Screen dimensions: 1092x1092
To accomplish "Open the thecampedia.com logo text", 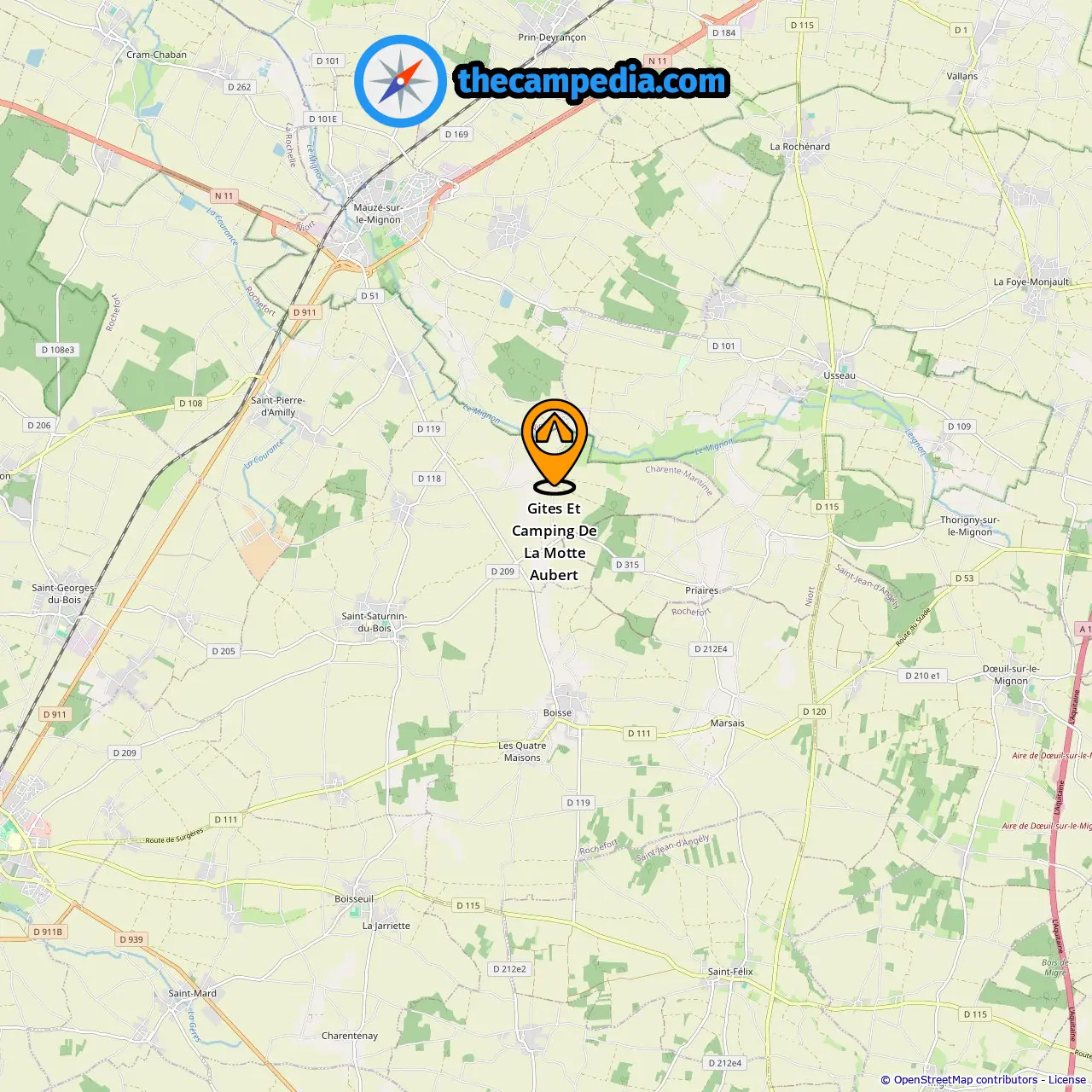I will (592, 81).
